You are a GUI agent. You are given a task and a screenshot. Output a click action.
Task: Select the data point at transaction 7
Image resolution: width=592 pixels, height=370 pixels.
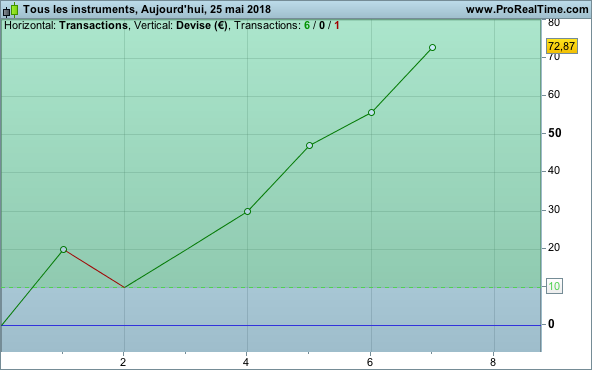[432, 48]
